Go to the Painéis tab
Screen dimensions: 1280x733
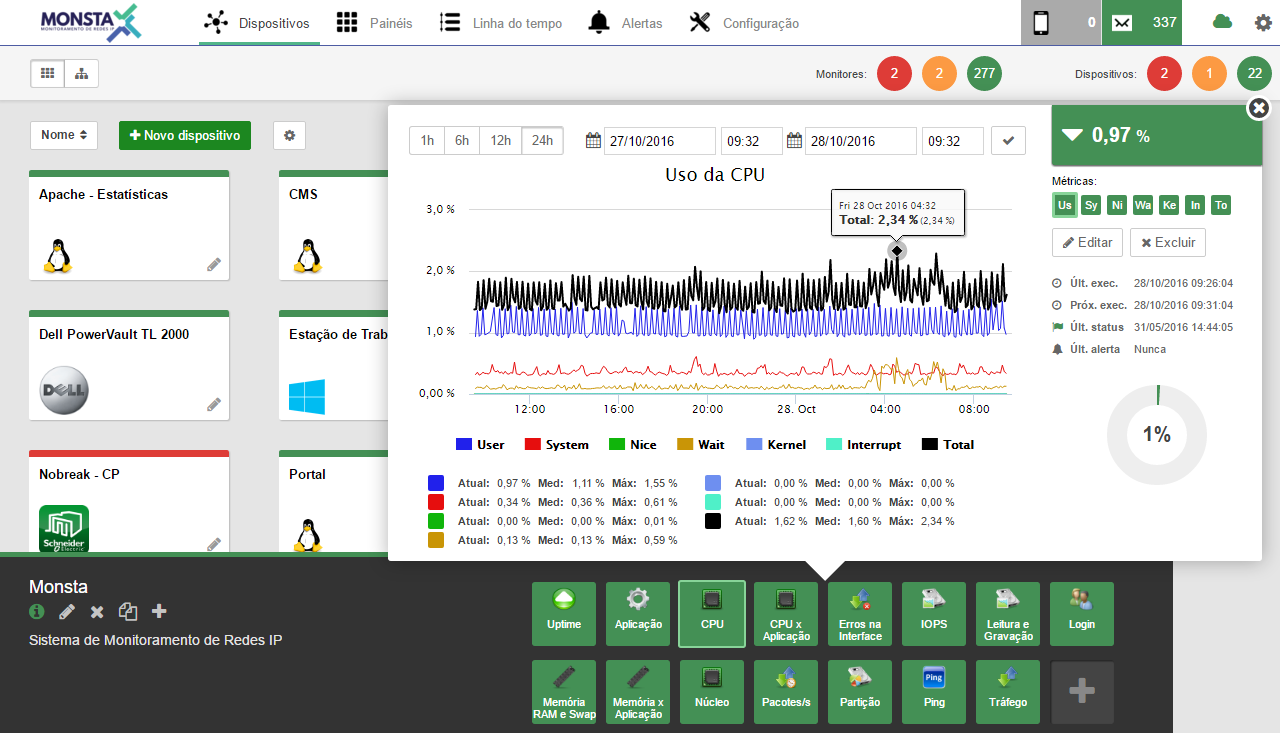coord(375,23)
